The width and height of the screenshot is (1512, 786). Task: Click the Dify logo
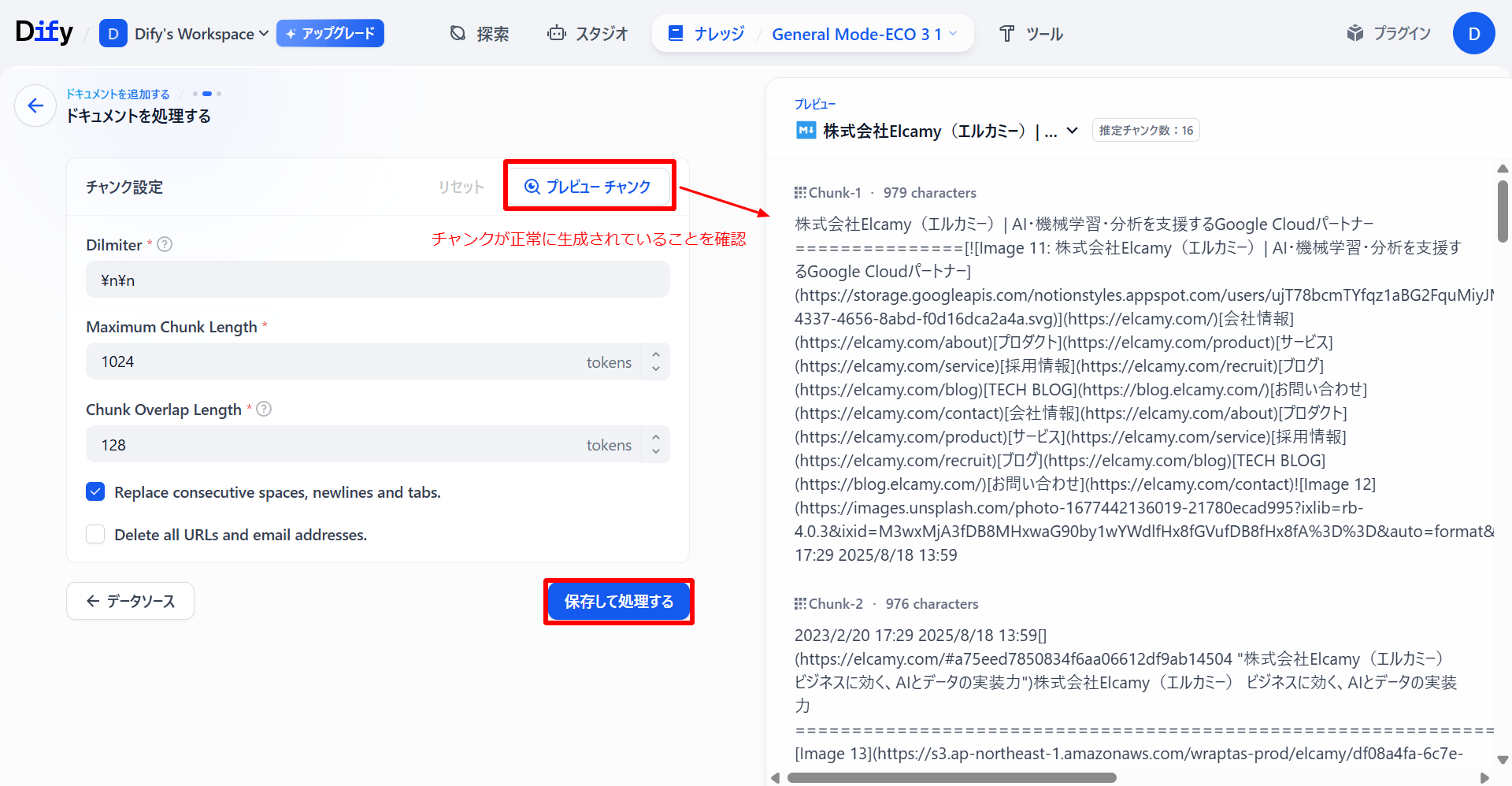(43, 32)
